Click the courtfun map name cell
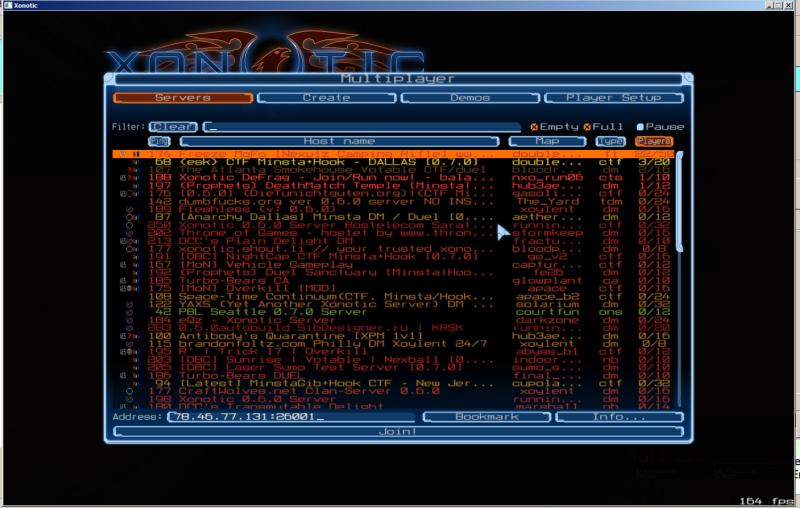Image resolution: width=800 pixels, height=508 pixels. pos(547,312)
